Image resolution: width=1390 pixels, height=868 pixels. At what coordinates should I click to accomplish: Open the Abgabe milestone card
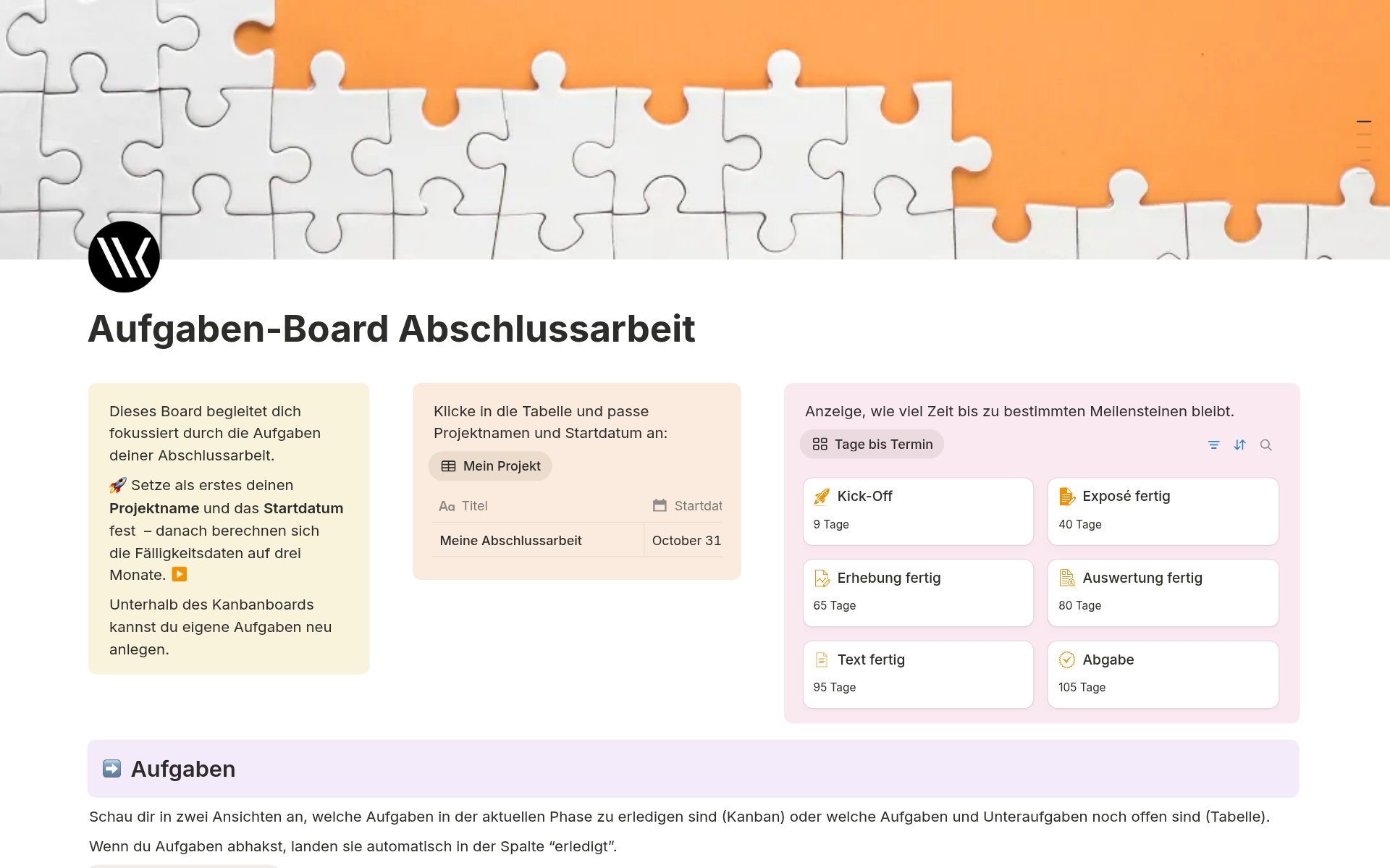pyautogui.click(x=1163, y=674)
